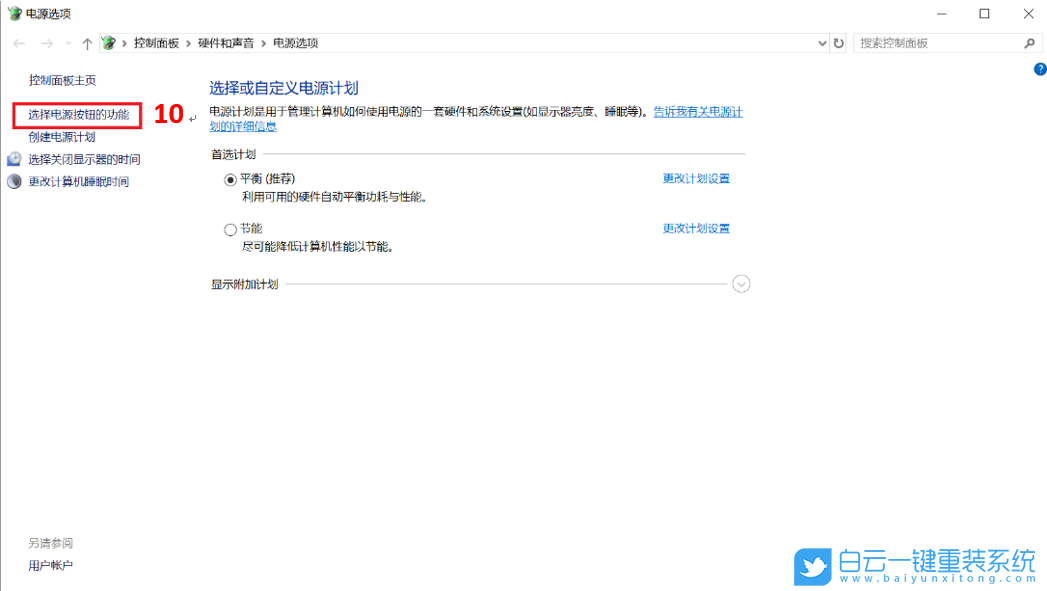The width and height of the screenshot is (1047, 591).
Task: Open 更改计划设置 for the balanced plan
Action: (696, 178)
